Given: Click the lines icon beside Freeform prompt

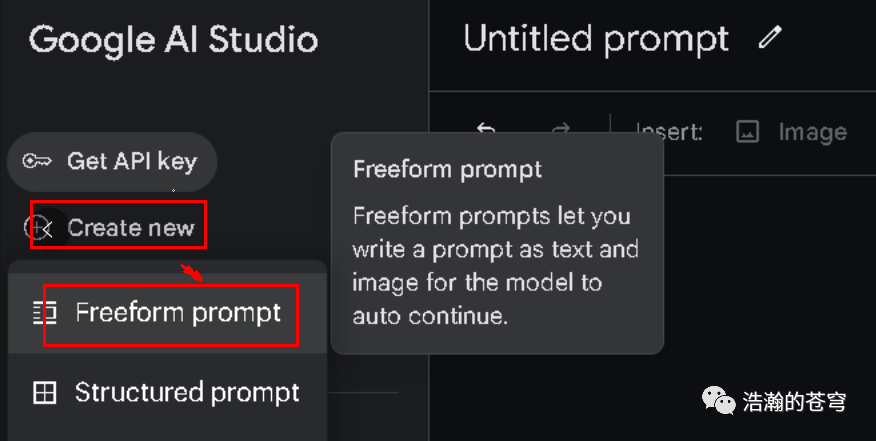Looking at the screenshot, I should 45,312.
